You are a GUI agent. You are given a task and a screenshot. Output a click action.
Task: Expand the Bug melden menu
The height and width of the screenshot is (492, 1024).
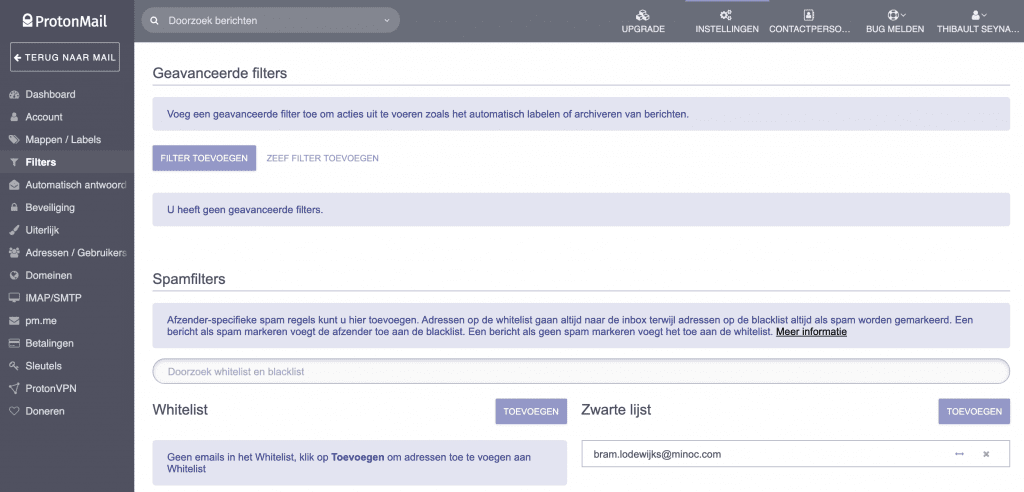(895, 21)
